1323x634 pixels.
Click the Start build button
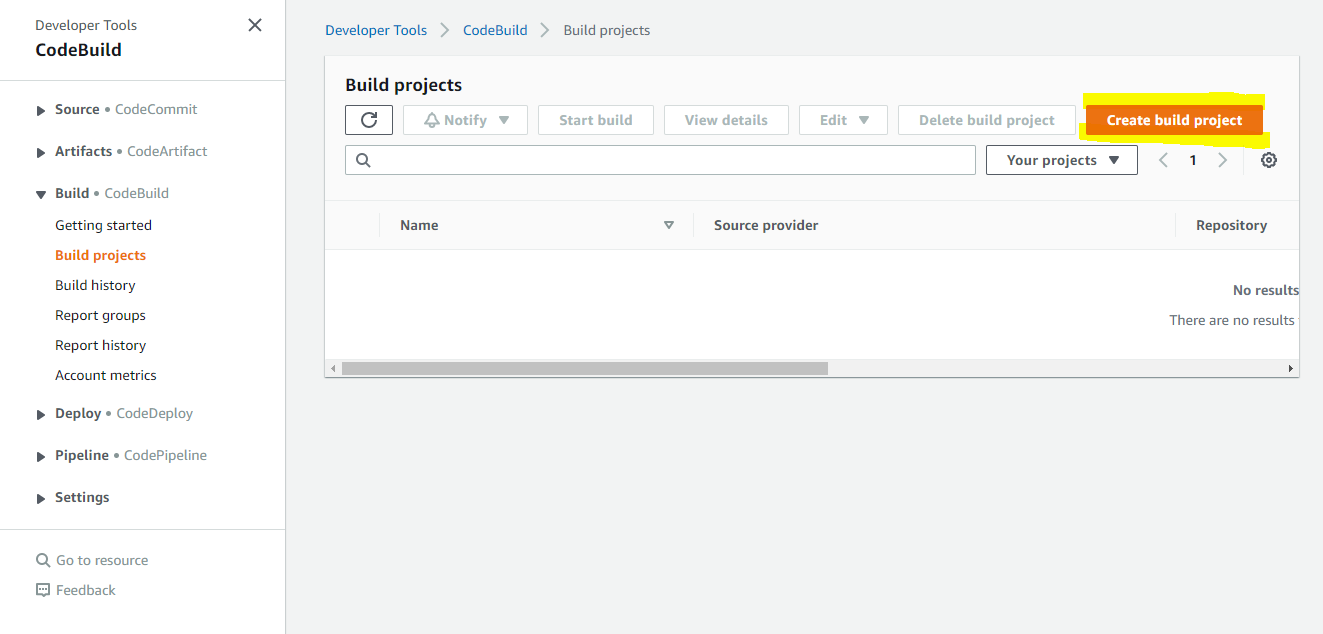point(596,120)
